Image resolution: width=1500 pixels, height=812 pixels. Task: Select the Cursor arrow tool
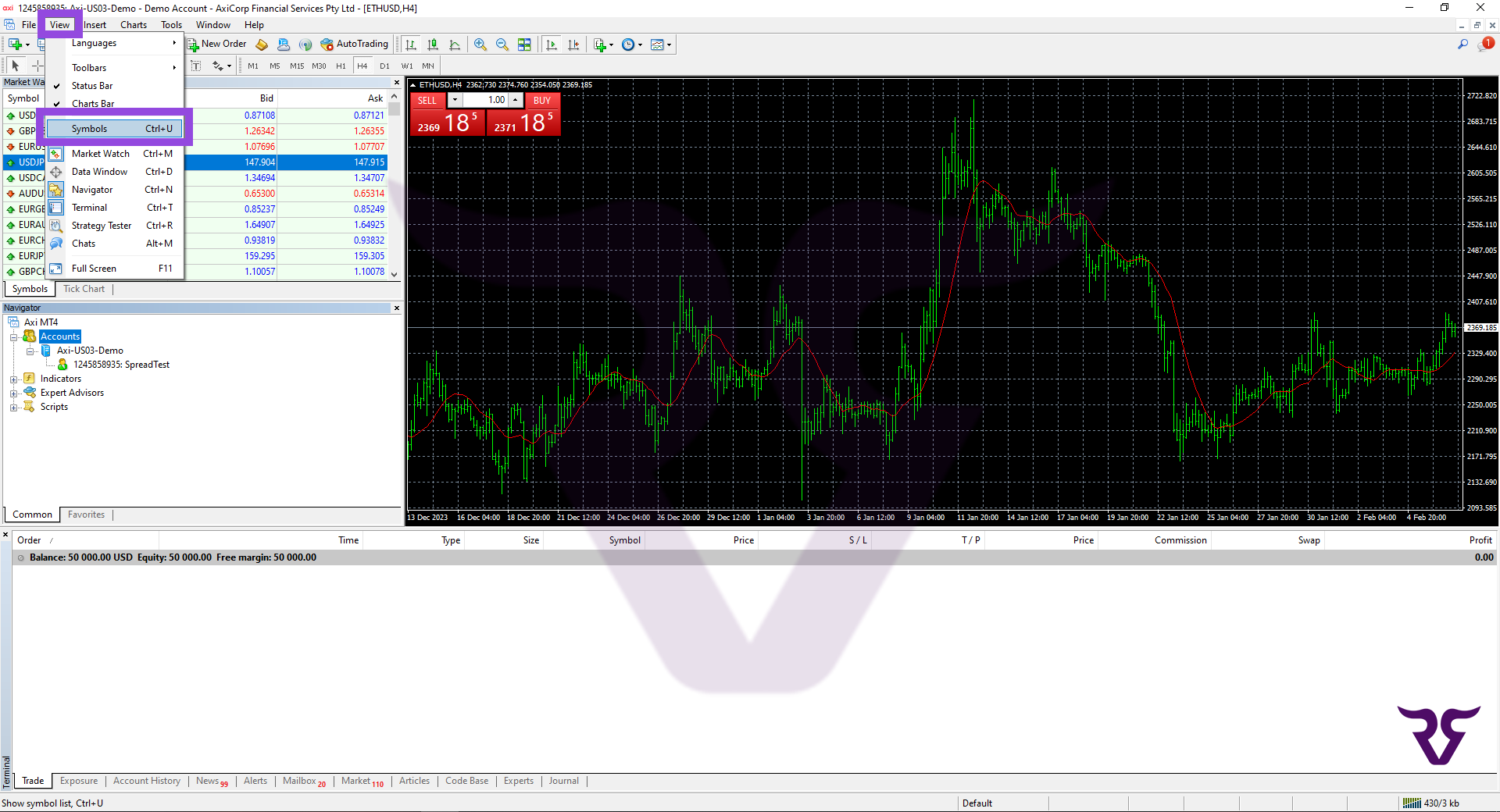[x=15, y=66]
